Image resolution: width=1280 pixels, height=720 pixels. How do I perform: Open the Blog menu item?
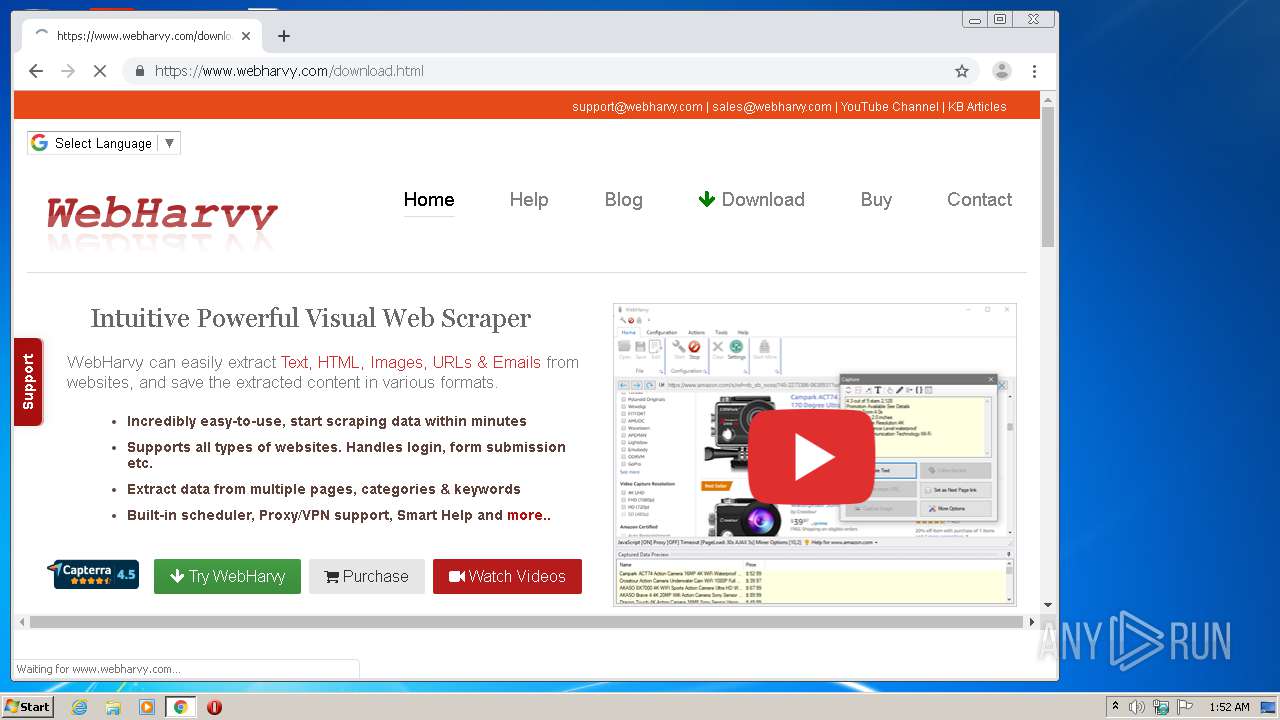pos(623,199)
